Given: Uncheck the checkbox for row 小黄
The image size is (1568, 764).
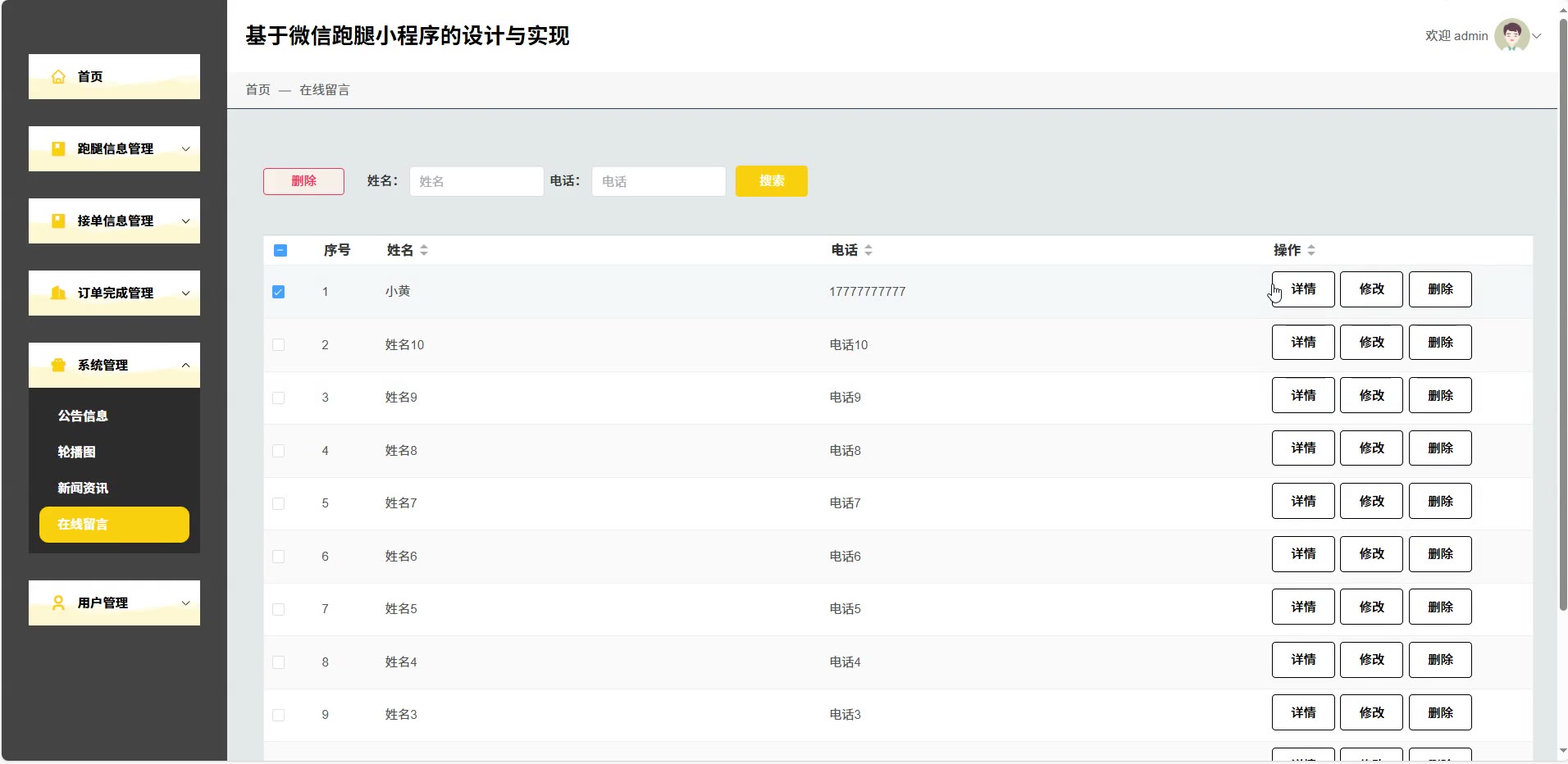Looking at the screenshot, I should coord(279,292).
